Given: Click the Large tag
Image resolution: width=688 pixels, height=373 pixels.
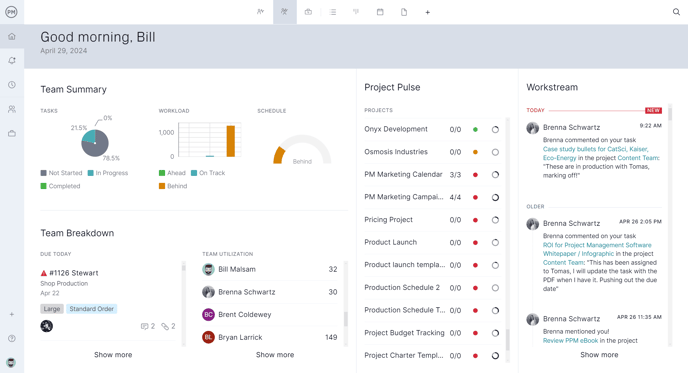Looking at the screenshot, I should click(52, 309).
